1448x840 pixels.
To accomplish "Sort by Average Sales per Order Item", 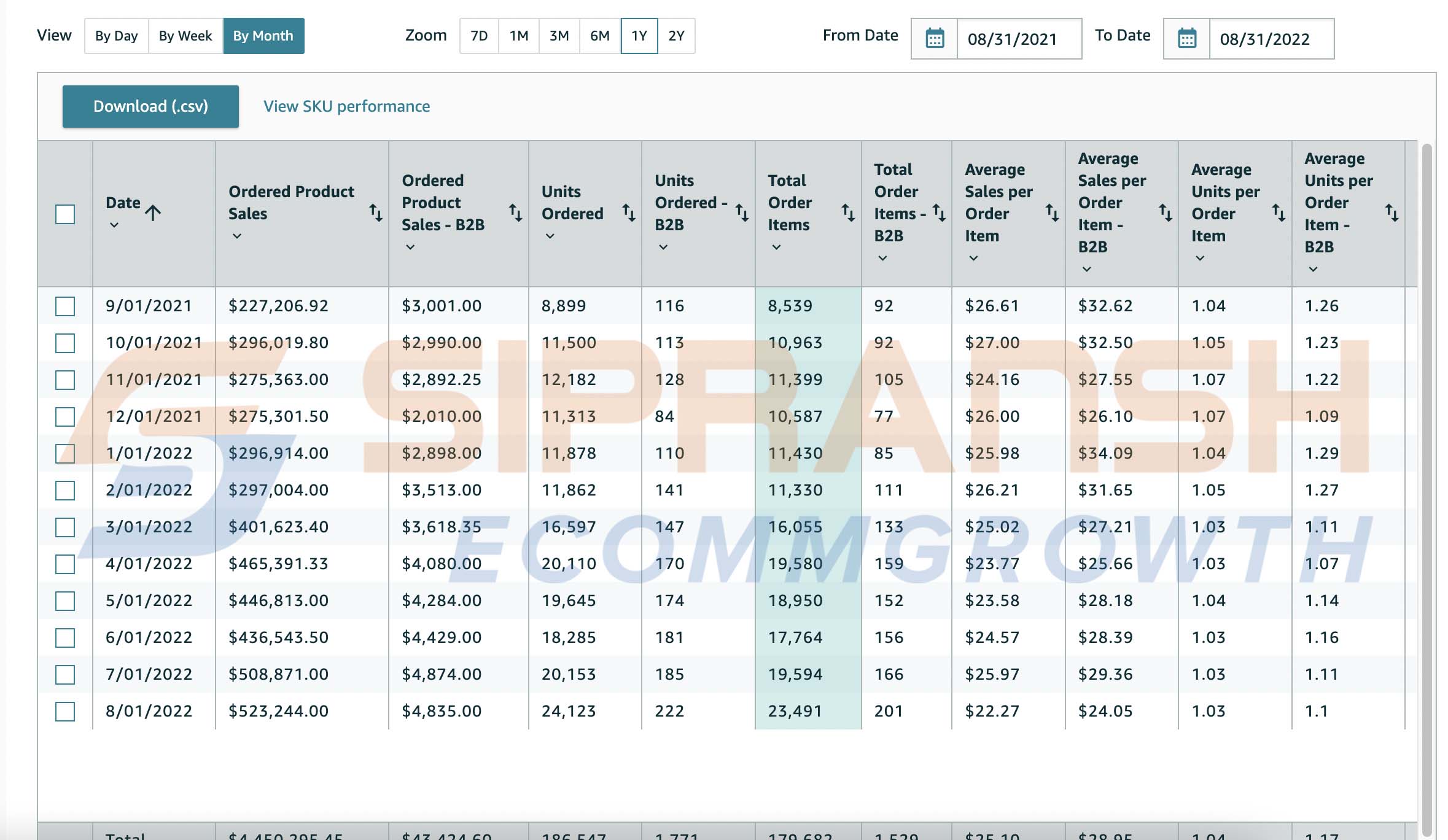I will (x=1051, y=213).
